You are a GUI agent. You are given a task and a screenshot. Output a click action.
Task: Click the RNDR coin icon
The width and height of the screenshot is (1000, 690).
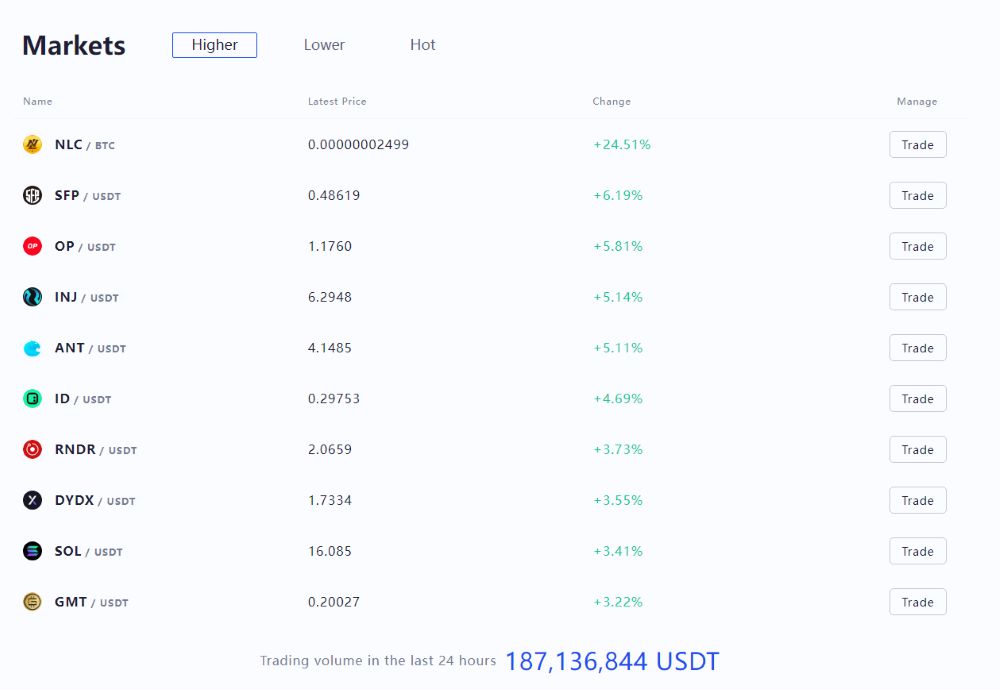(33, 450)
